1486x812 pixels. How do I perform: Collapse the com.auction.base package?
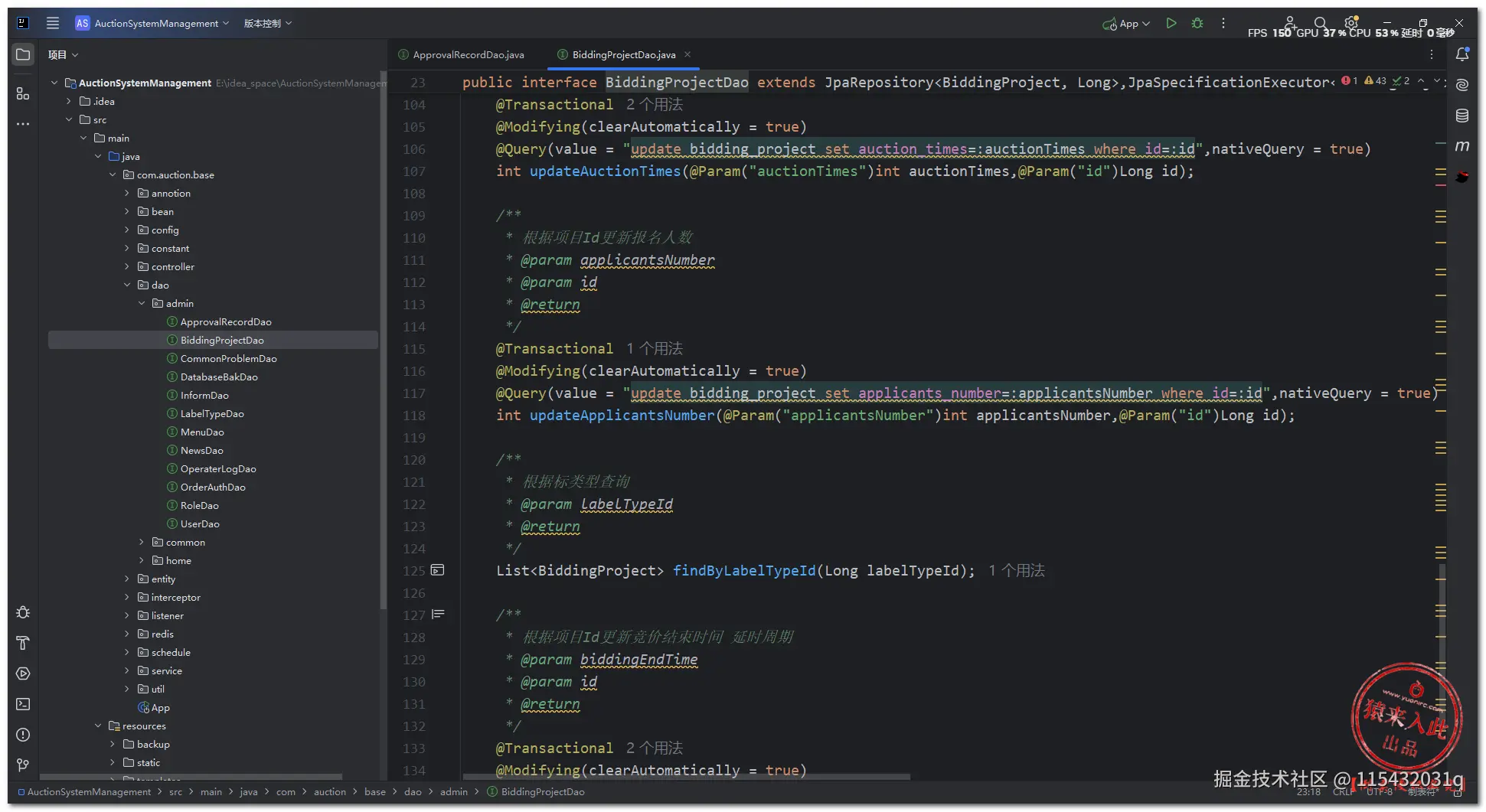pos(113,174)
